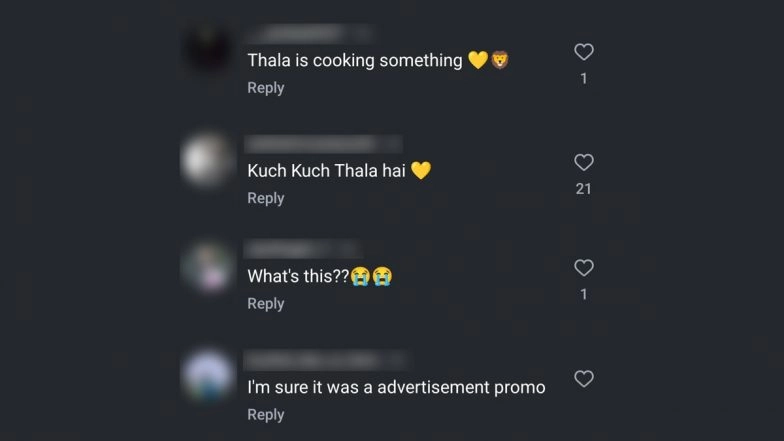Image resolution: width=784 pixels, height=441 pixels.
Task: Reply to the 'What's this??' comment
Action: pyautogui.click(x=266, y=304)
